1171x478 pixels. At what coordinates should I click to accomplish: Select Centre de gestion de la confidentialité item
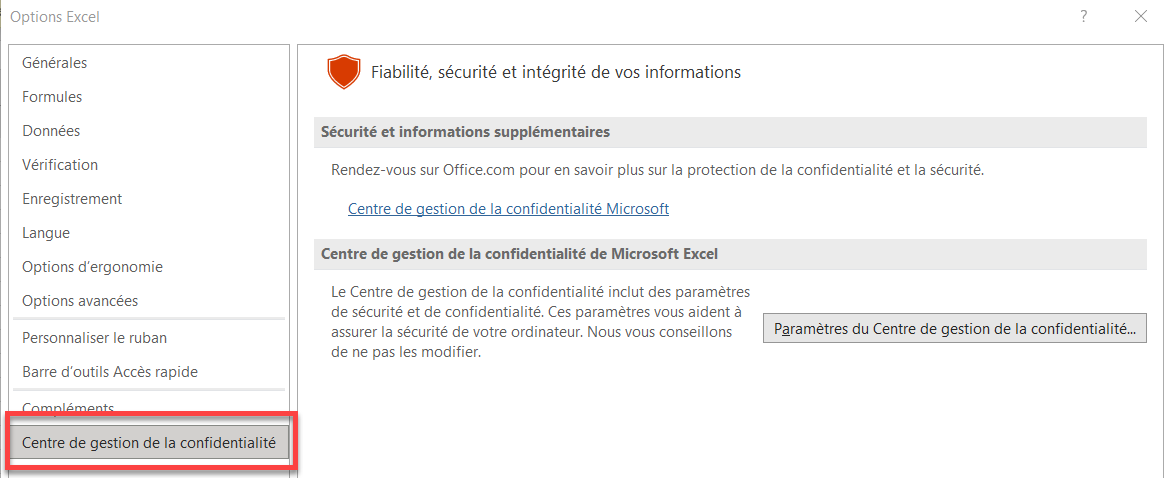(x=149, y=443)
